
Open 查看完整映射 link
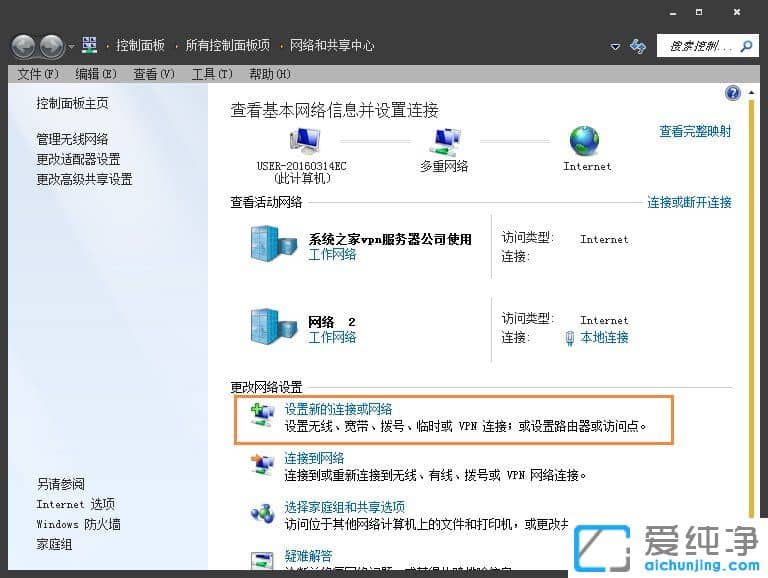coord(695,131)
